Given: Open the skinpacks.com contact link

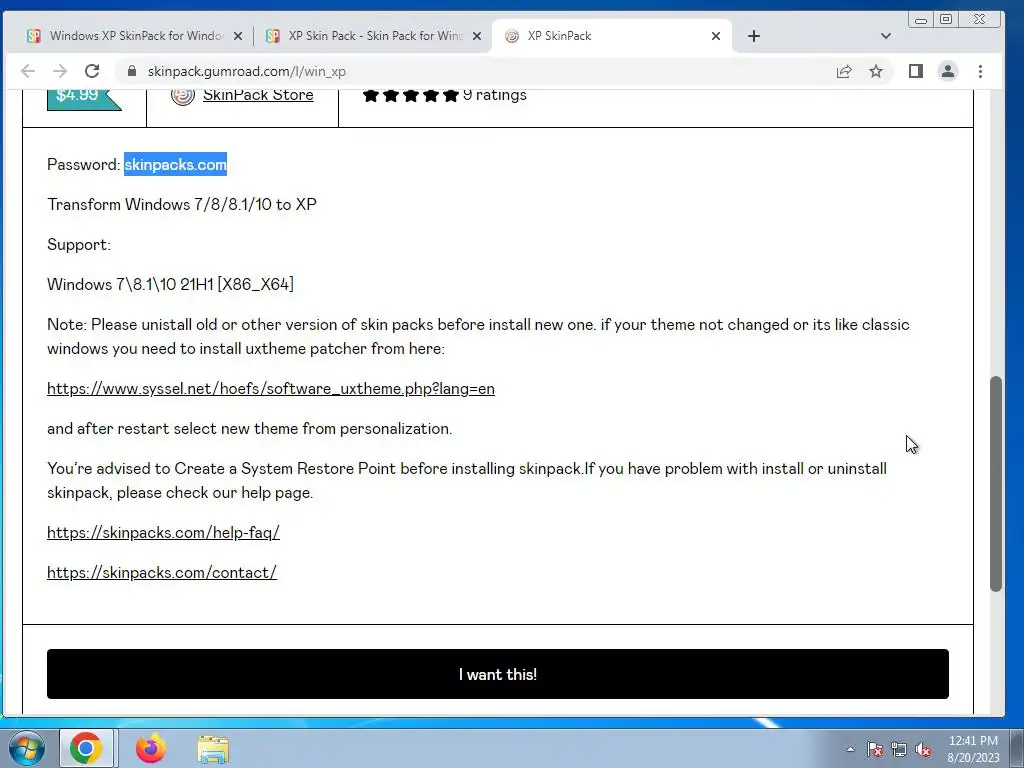Looking at the screenshot, I should click(x=162, y=573).
